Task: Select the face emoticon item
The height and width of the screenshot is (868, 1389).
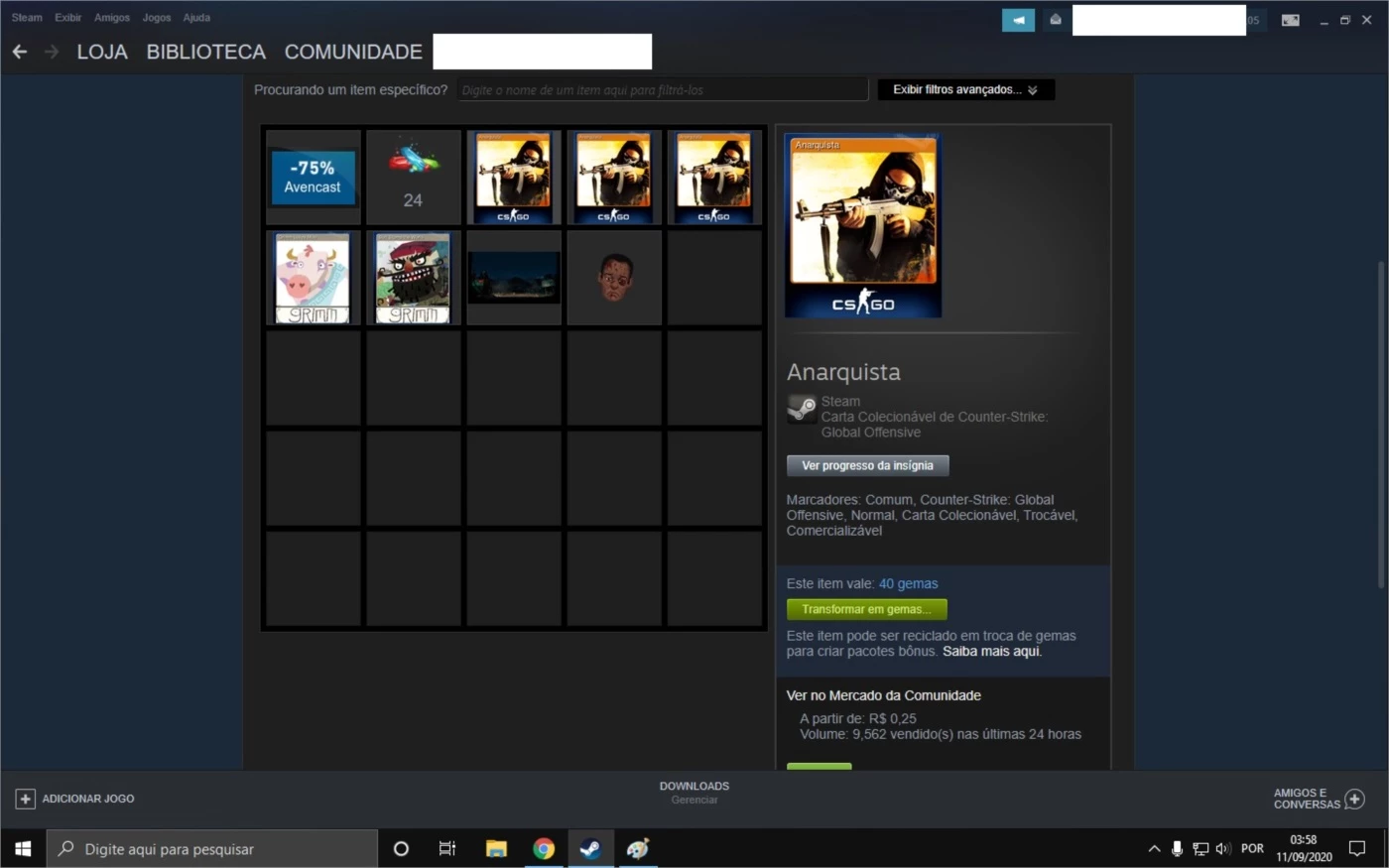Action: 614,278
